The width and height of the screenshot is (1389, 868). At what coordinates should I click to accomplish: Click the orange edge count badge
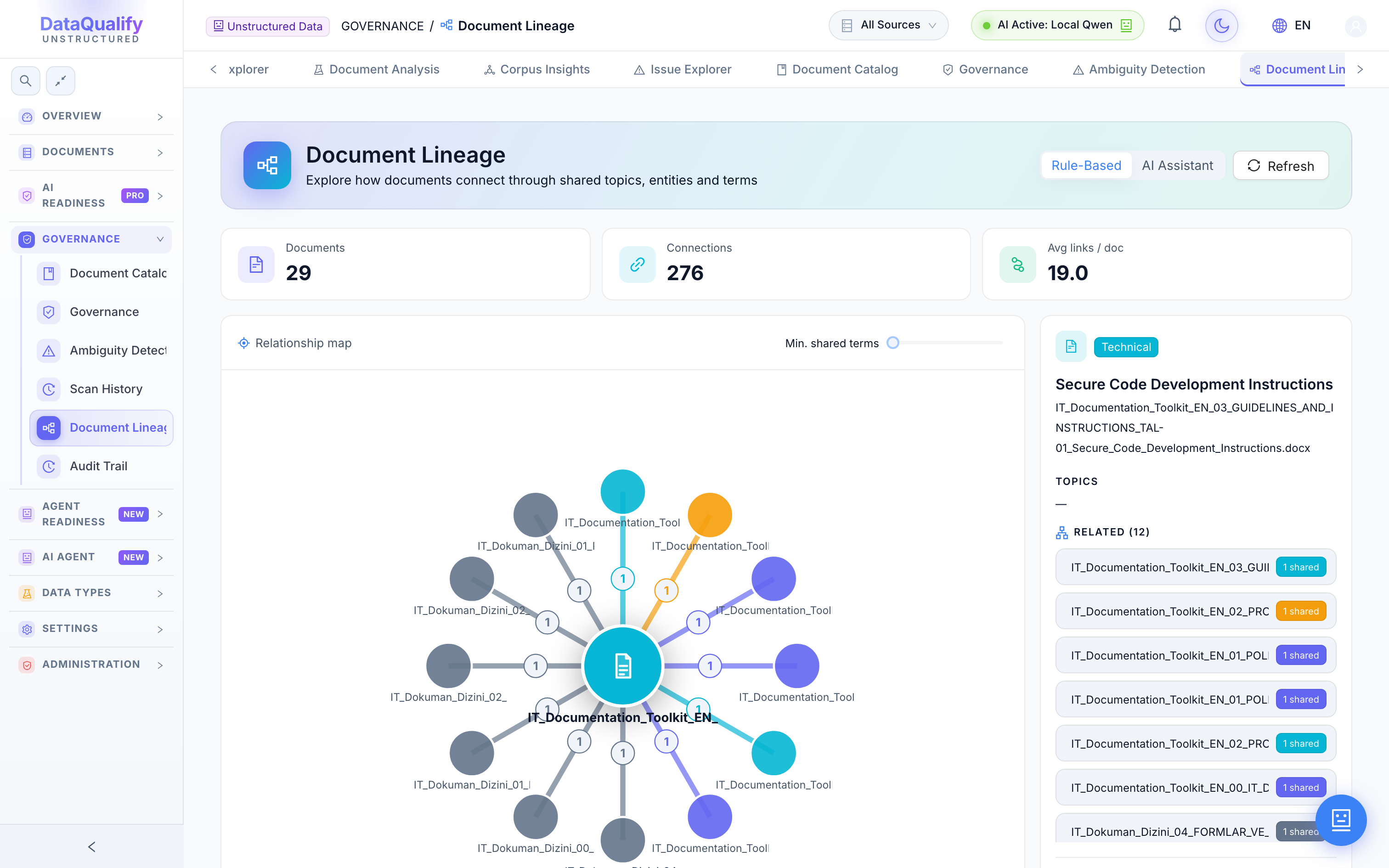tap(666, 590)
